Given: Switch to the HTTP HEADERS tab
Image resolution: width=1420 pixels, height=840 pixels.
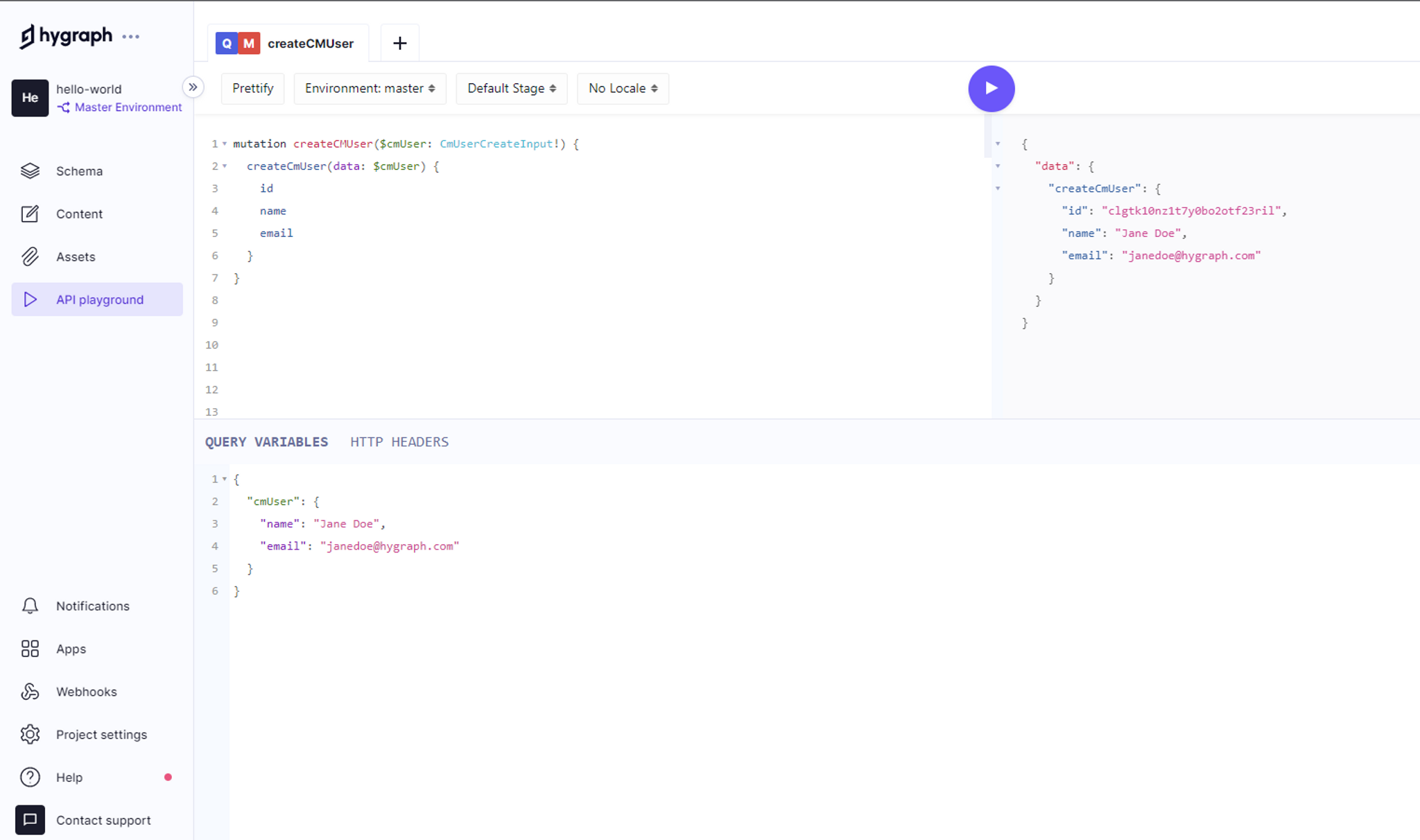Looking at the screenshot, I should 399,442.
